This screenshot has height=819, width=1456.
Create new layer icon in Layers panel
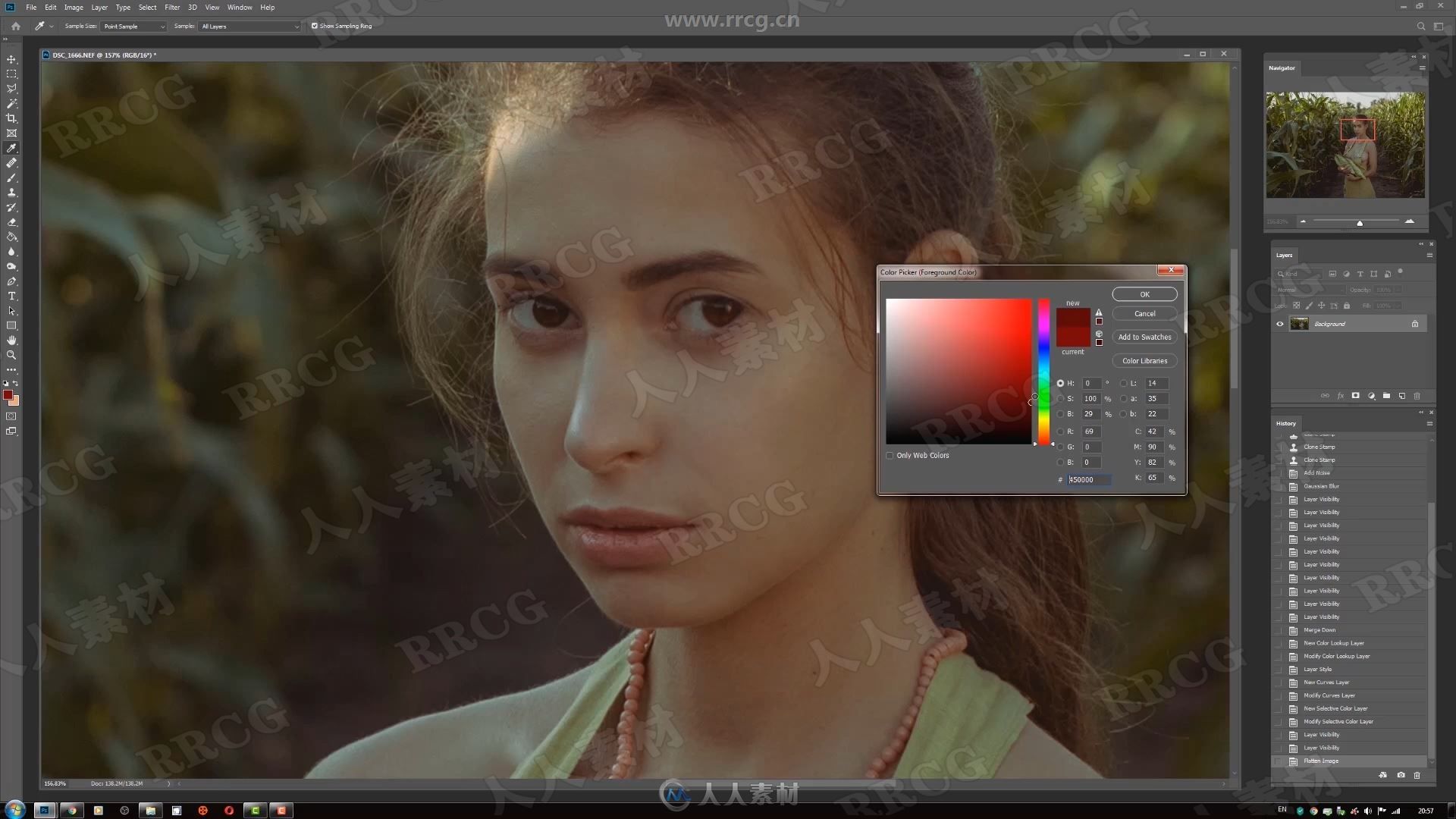[x=1401, y=396]
